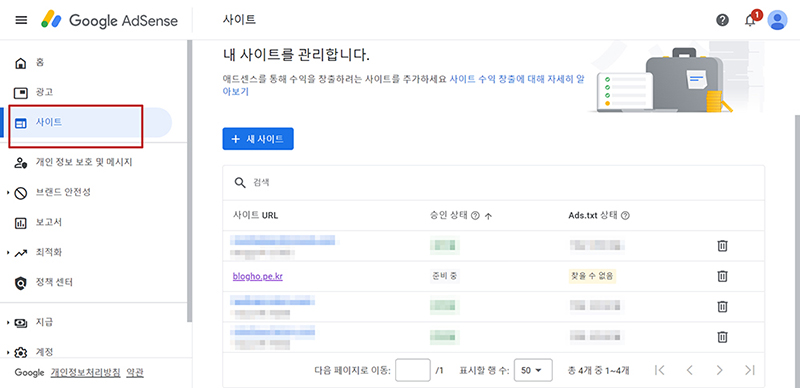This screenshot has height=388, width=800.
Task: Delete the third site row
Action: click(x=722, y=306)
